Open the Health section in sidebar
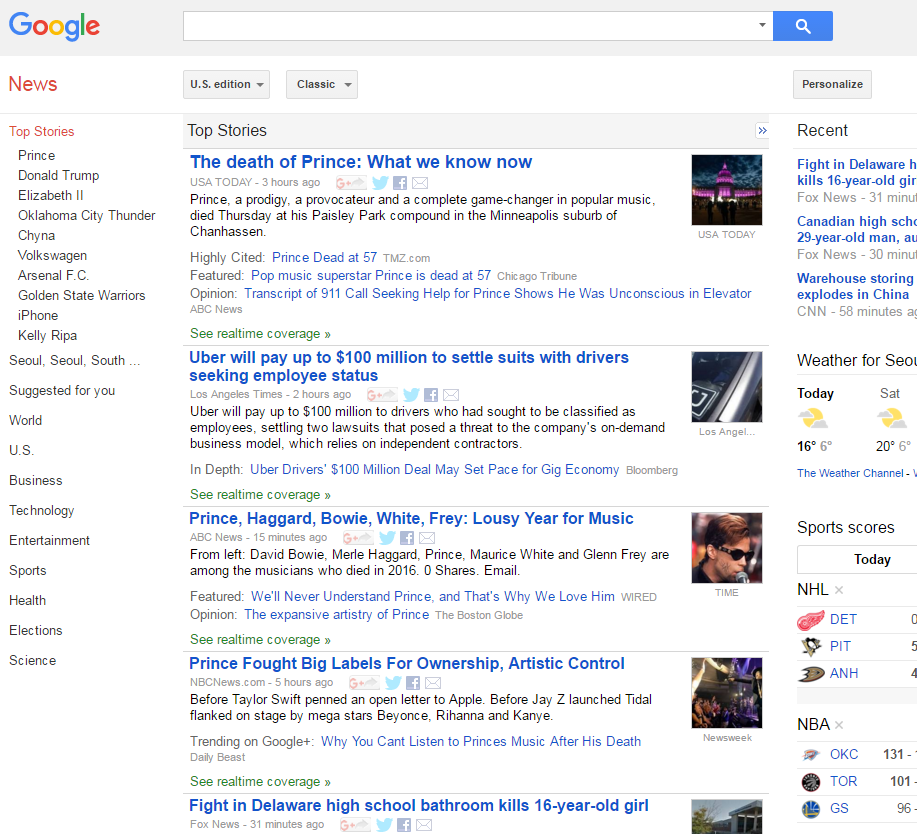Viewport: 917px width, 834px height. (x=27, y=601)
